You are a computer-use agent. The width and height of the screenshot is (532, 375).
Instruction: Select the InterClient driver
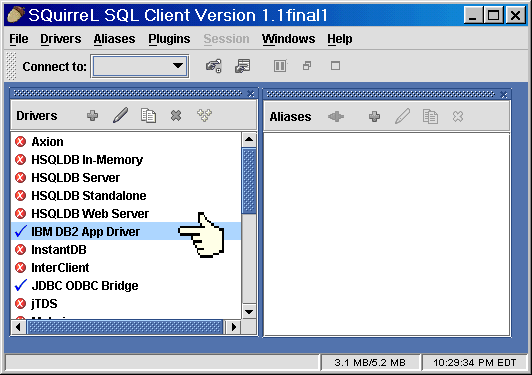[126, 267]
